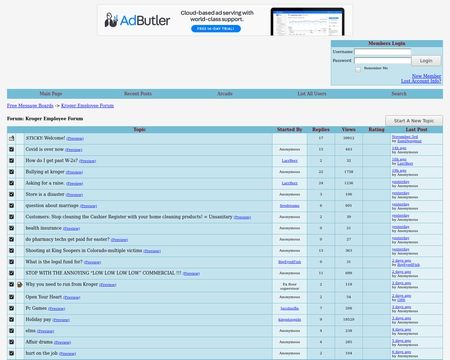Screen dimensions: 450x360
Task: Click status icon beside Shooting at King Soopers
Action: point(12,250)
